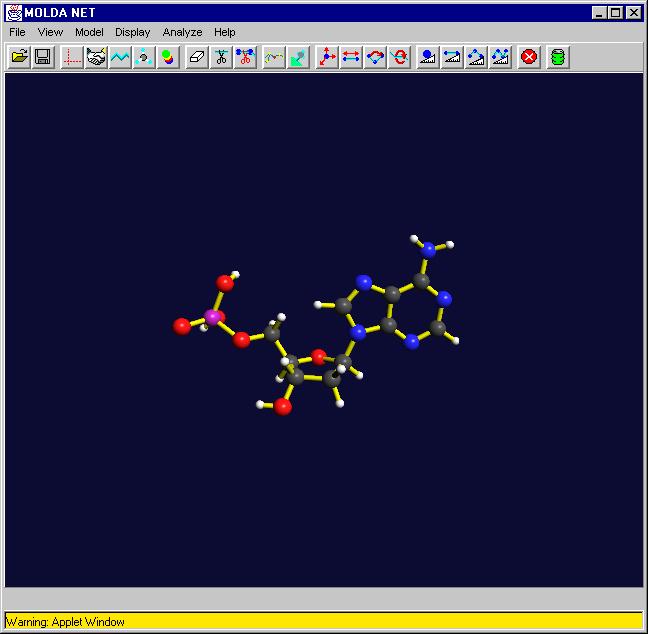The image size is (648, 634).
Task: Click the 'Warning: Applet Window' status text
Action: 65,622
